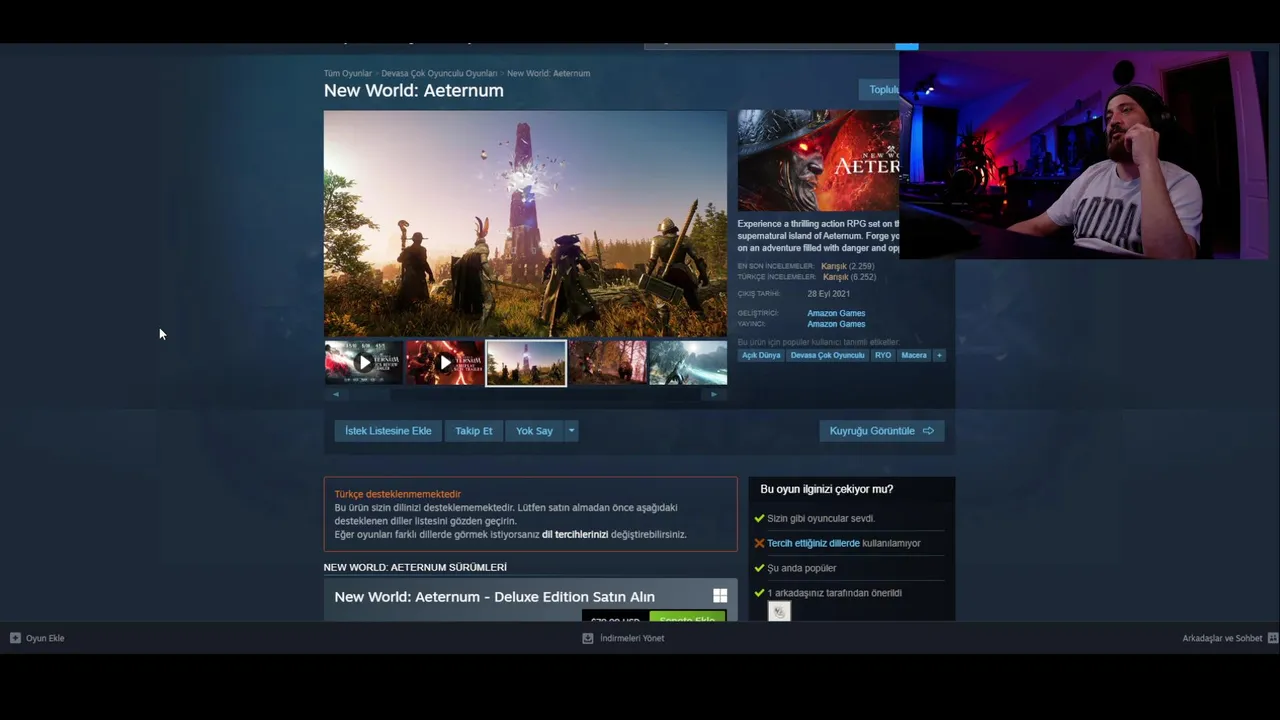Open 'dil tercihlerinizi' link in warning

point(575,534)
